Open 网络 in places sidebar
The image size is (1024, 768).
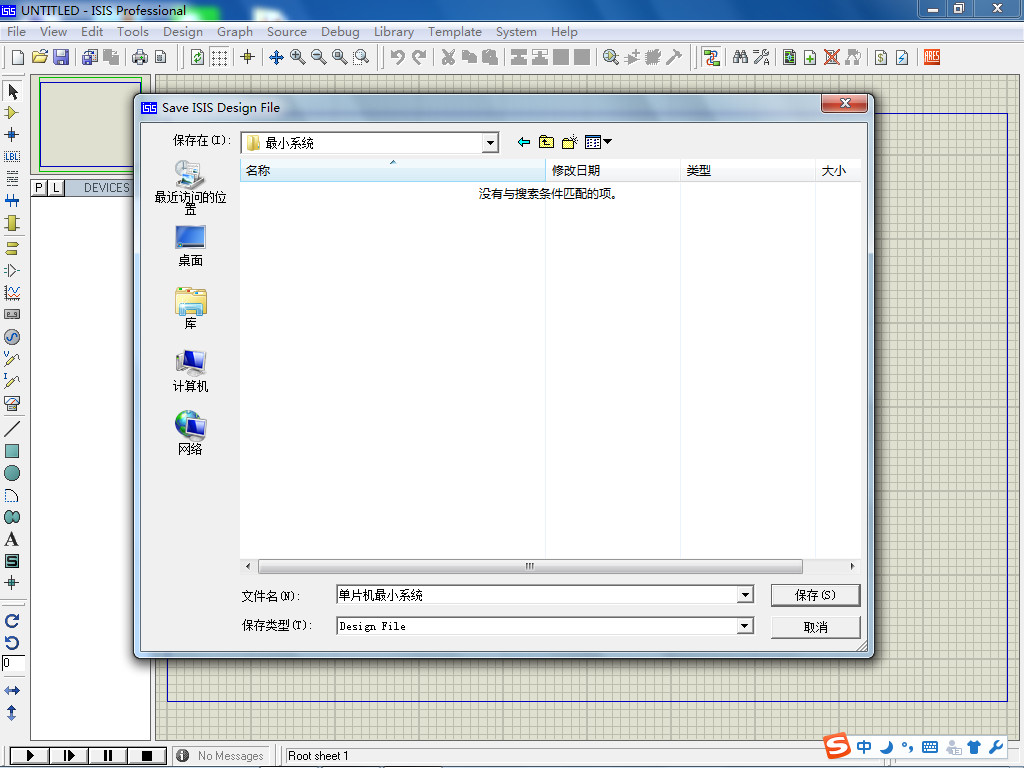(x=190, y=433)
